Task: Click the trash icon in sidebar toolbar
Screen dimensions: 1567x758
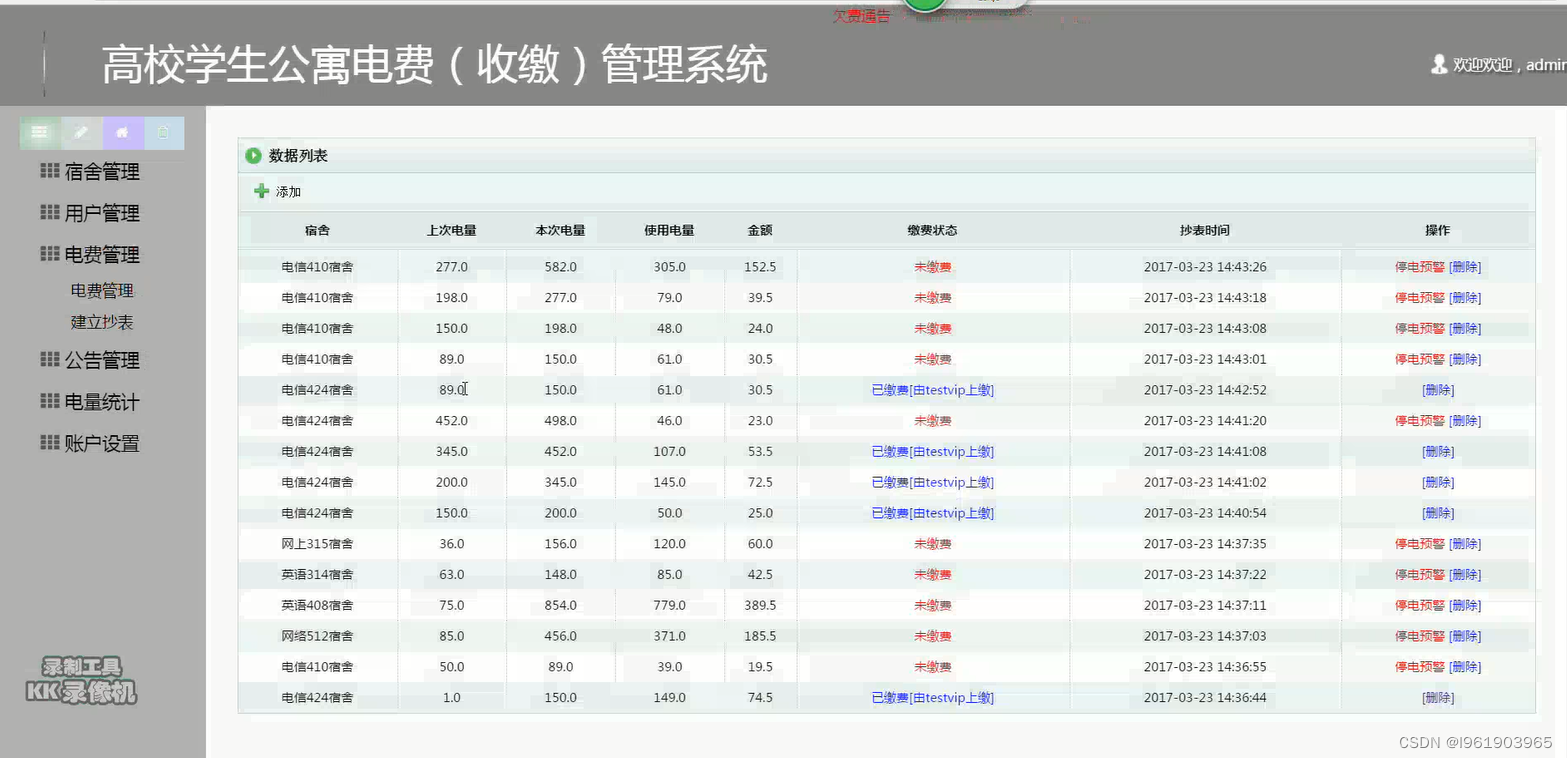Action: [164, 132]
